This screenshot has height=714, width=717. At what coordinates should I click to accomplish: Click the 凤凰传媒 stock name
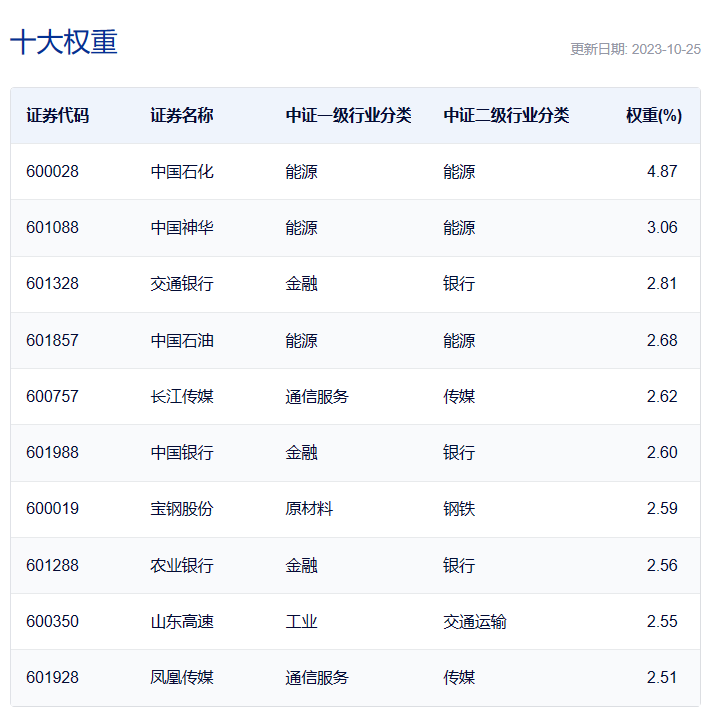coord(182,677)
